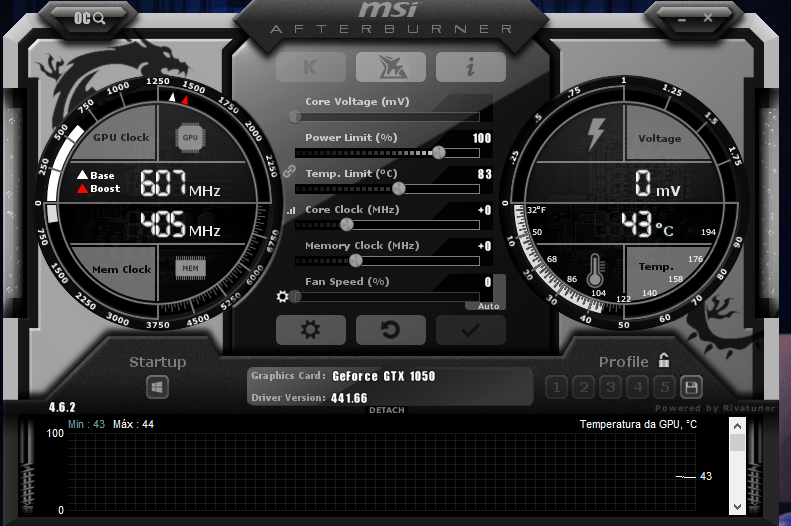Apply settings with the checkmark button

point(471,330)
